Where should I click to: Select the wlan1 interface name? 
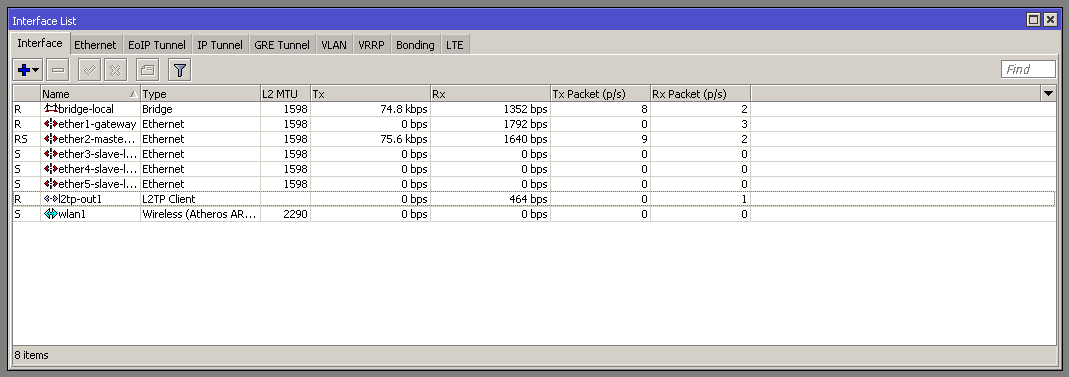(72, 214)
